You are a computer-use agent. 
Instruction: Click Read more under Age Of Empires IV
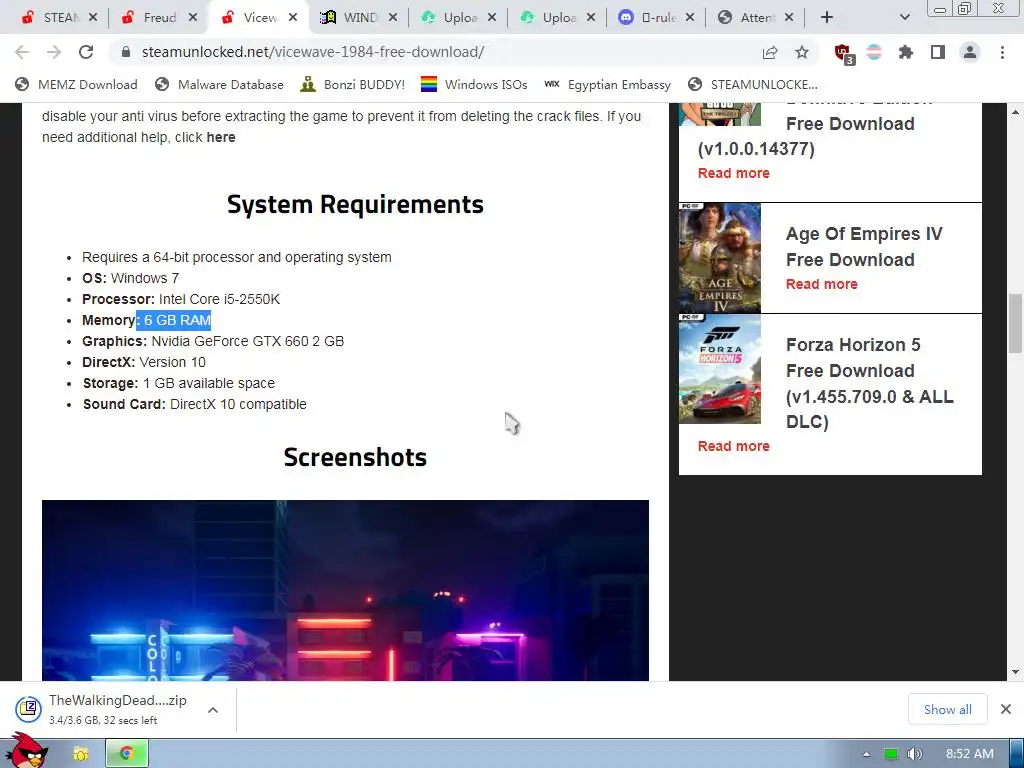click(x=822, y=284)
